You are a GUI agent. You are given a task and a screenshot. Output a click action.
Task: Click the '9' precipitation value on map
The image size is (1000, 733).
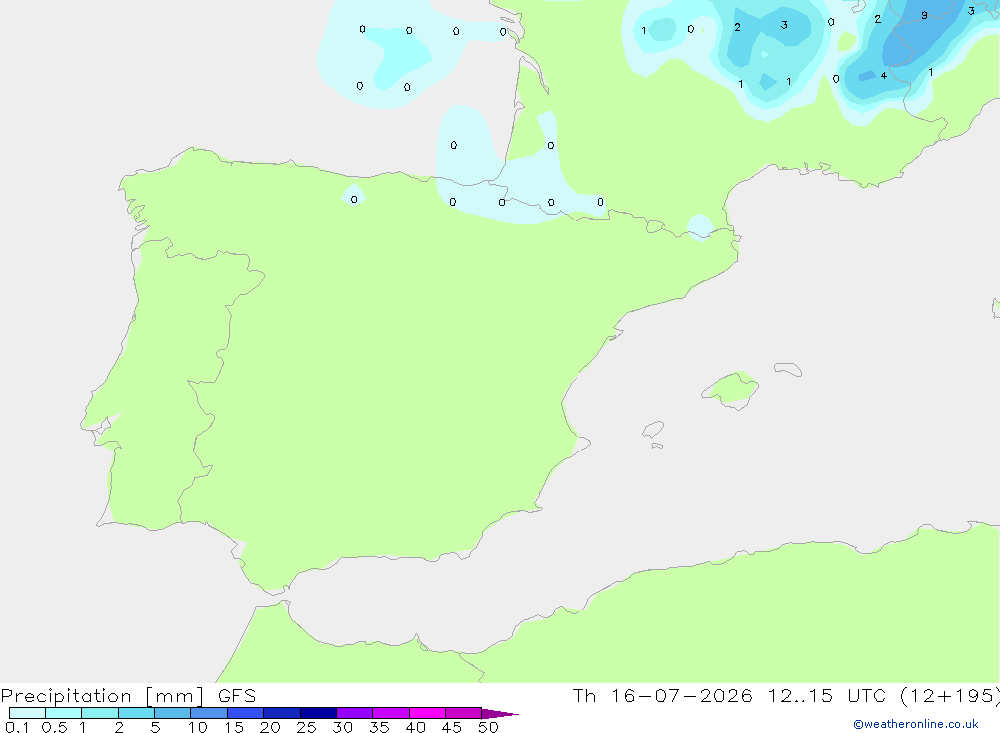point(924,15)
